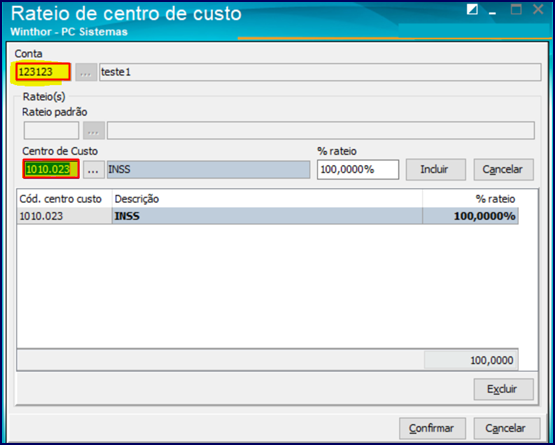This screenshot has width=555, height=445.
Task: Click the teste1 account description field
Action: click(x=320, y=72)
